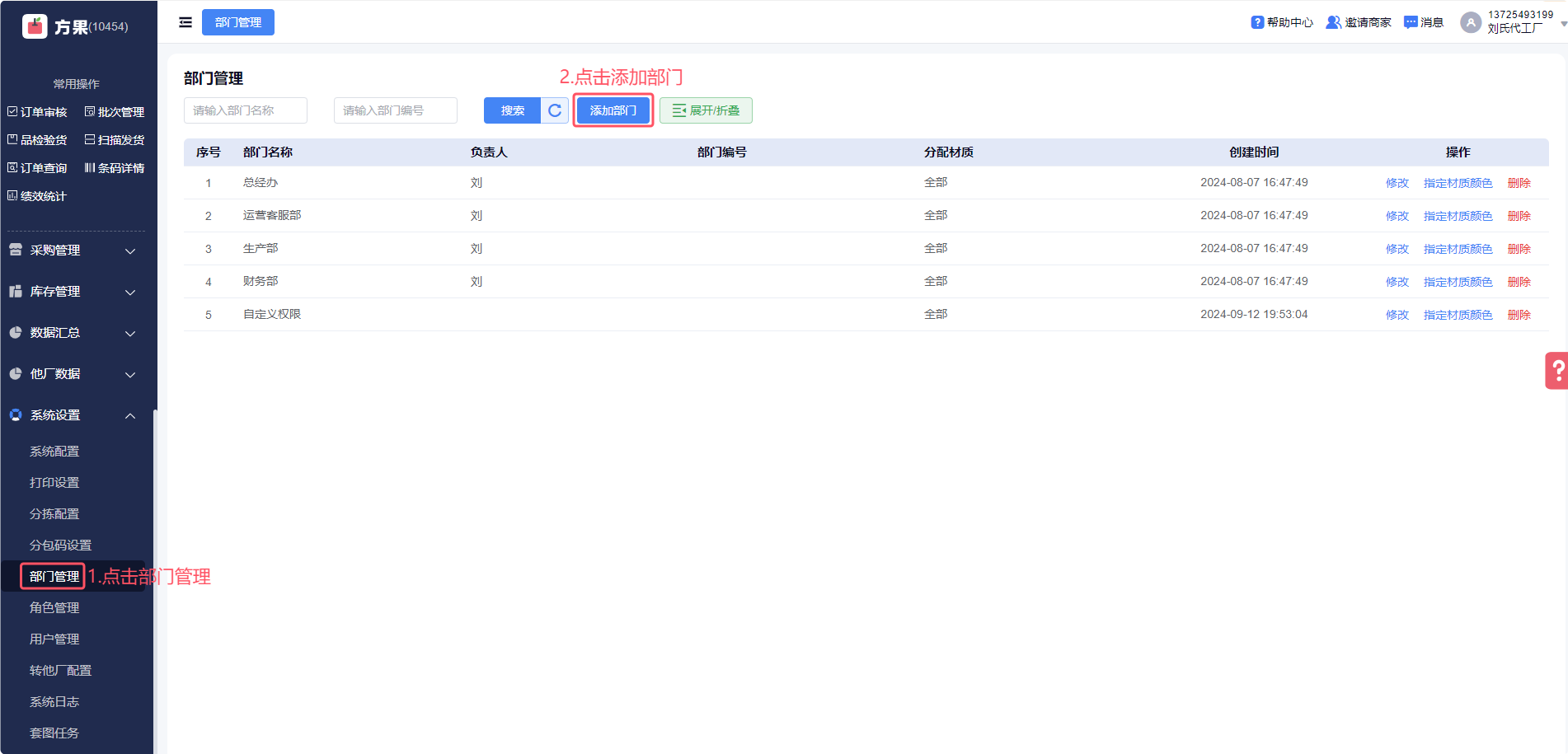Open 条码详情 shortcut
Viewport: 1568px width, 754px height.
click(x=115, y=168)
